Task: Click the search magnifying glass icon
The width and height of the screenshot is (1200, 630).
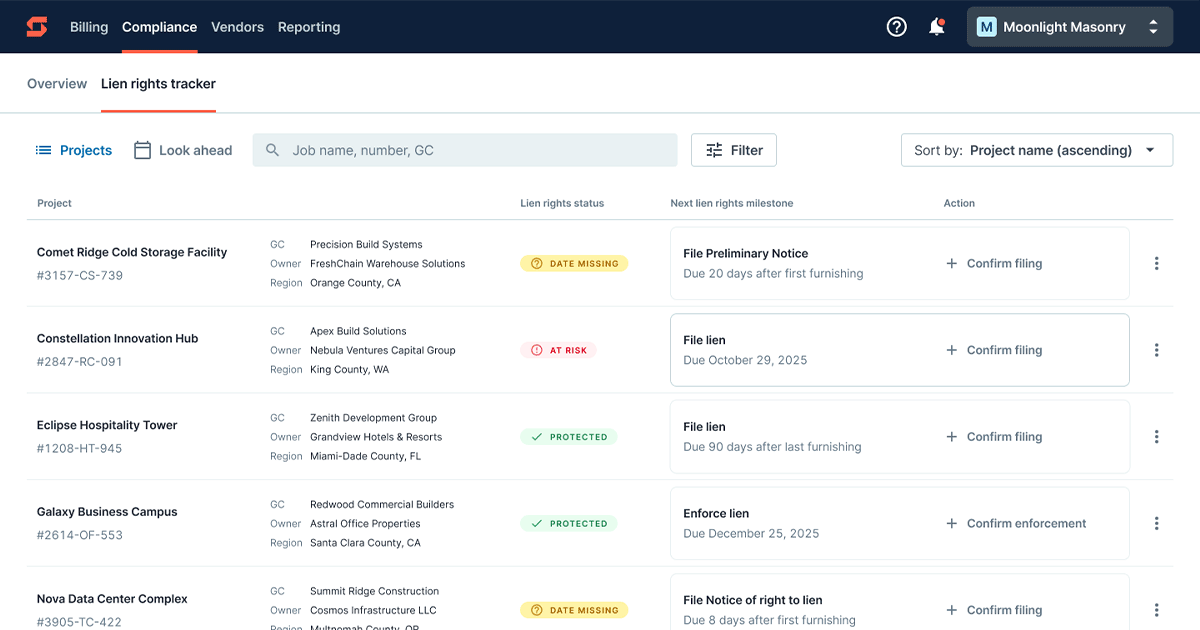Action: coord(271,149)
